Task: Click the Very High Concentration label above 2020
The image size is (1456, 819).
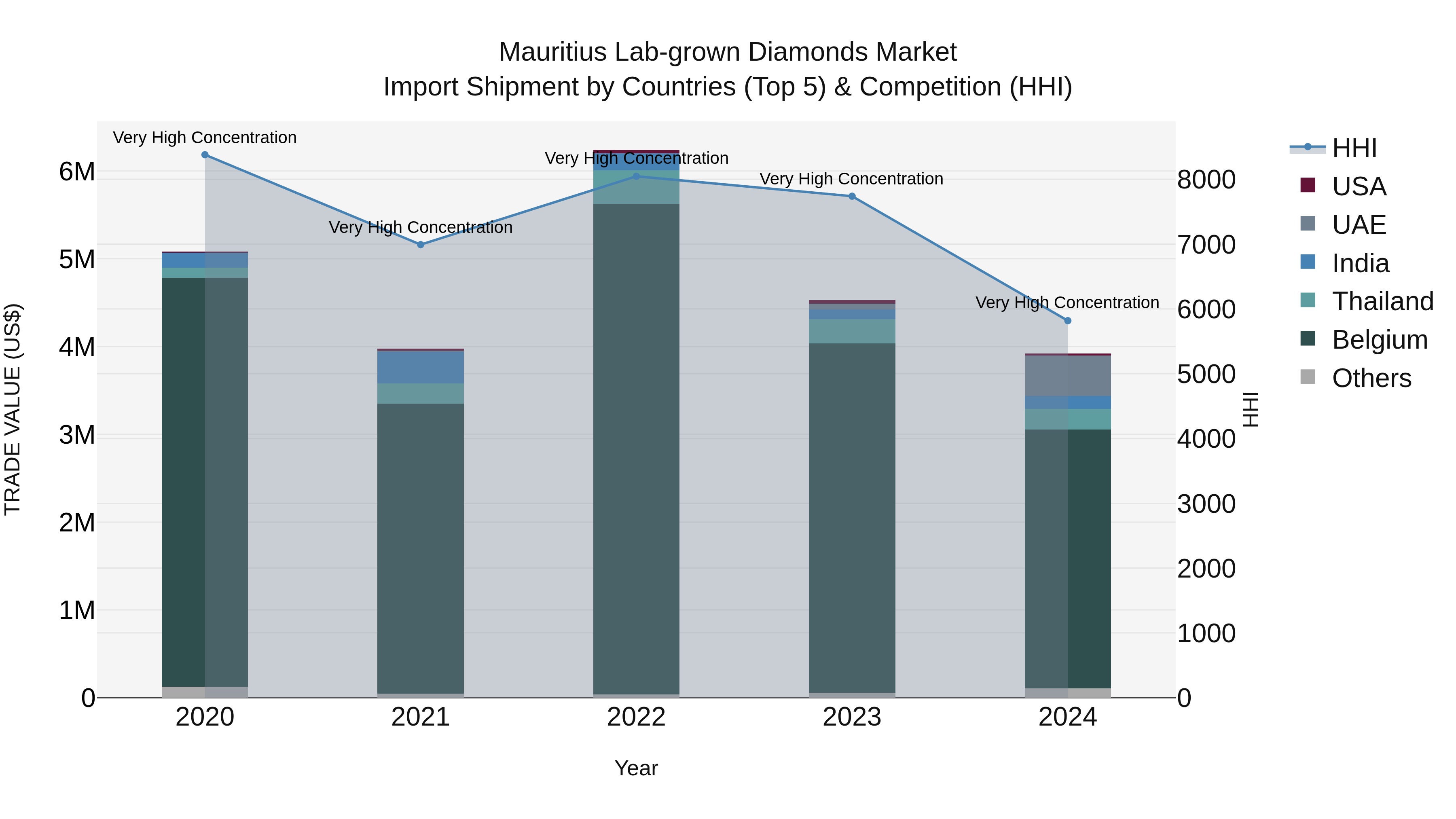Action: pos(205,138)
